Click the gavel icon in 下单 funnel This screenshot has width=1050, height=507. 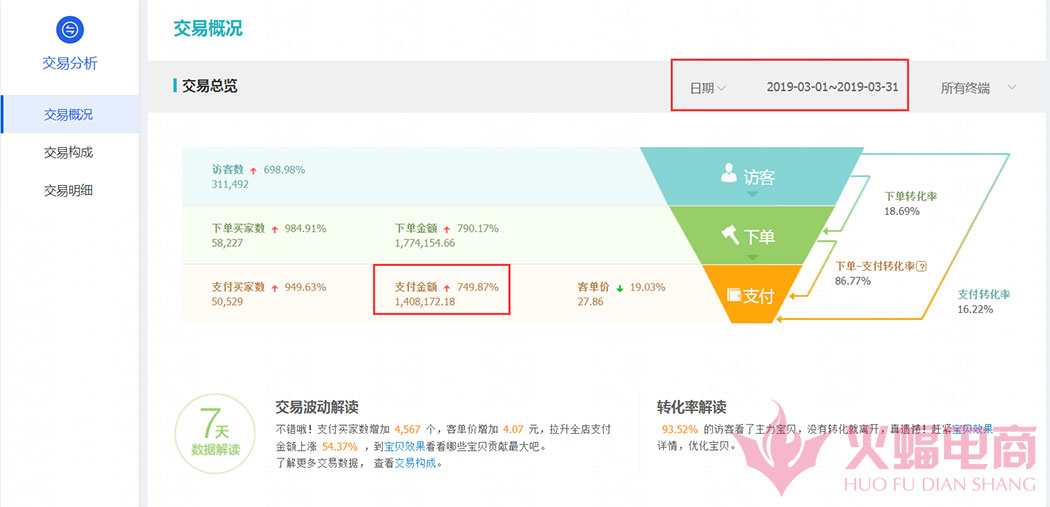[730, 235]
